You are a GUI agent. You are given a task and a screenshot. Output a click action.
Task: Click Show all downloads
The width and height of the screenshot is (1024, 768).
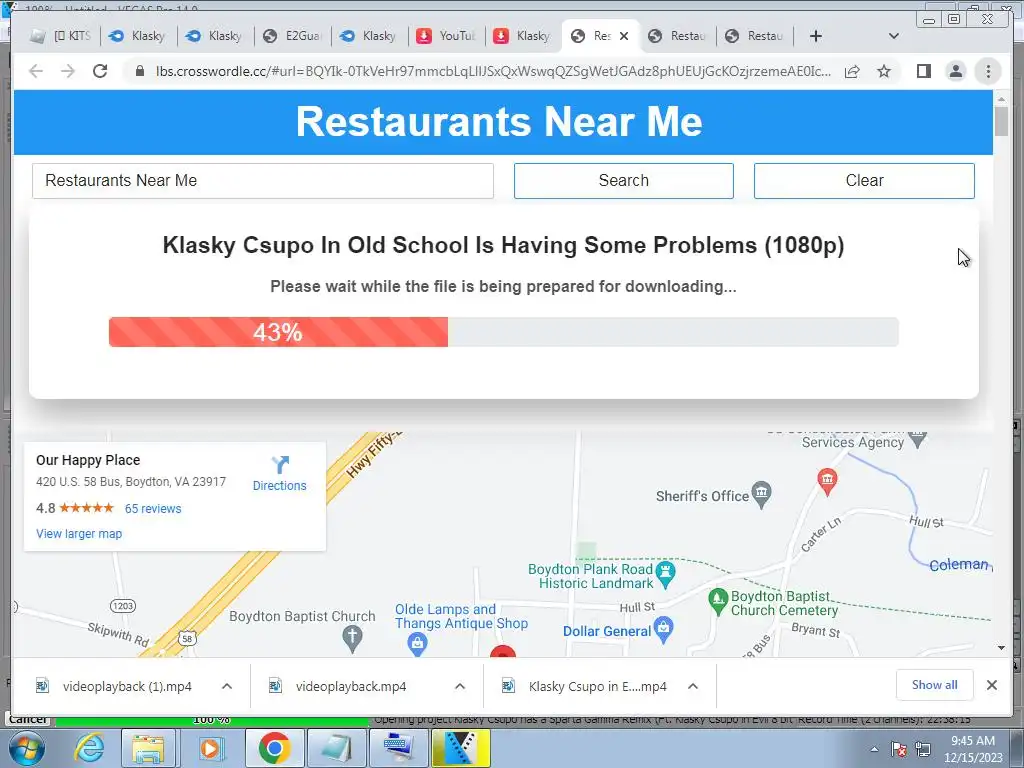(x=935, y=685)
